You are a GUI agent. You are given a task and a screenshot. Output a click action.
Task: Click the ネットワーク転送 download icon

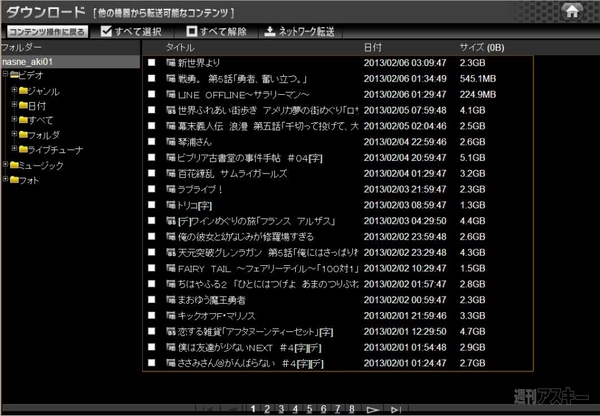tap(270, 31)
